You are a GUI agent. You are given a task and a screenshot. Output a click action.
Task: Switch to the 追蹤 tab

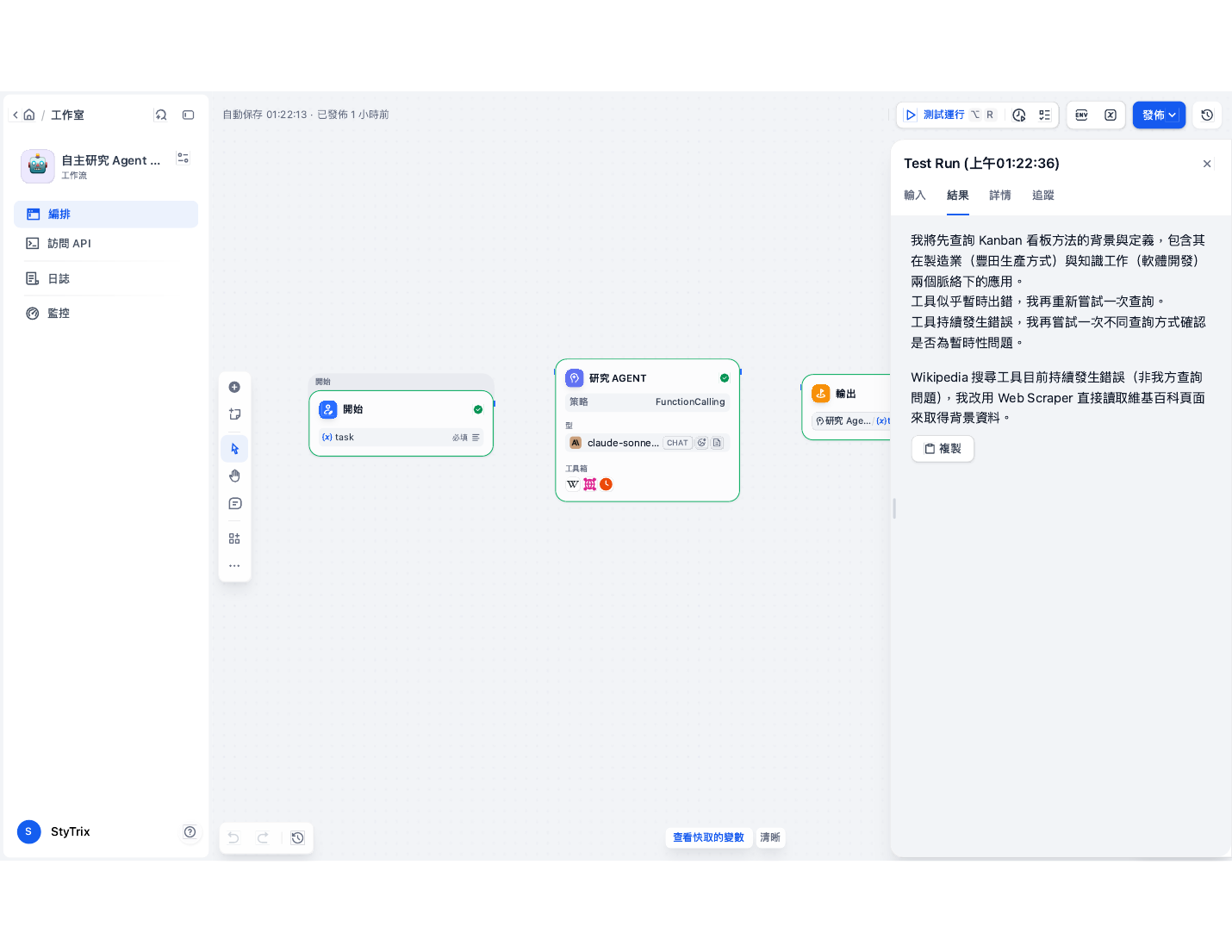click(x=1043, y=196)
